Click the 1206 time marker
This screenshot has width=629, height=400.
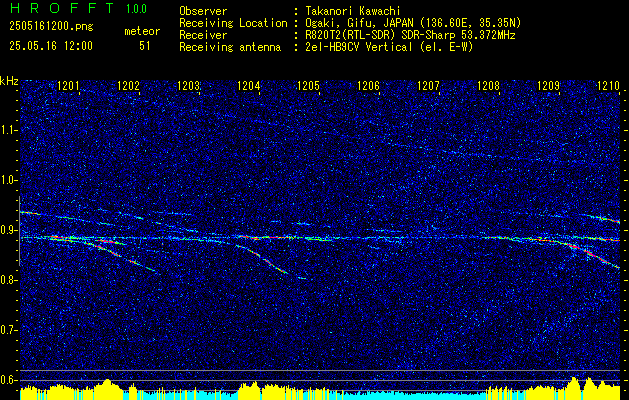click(368, 85)
